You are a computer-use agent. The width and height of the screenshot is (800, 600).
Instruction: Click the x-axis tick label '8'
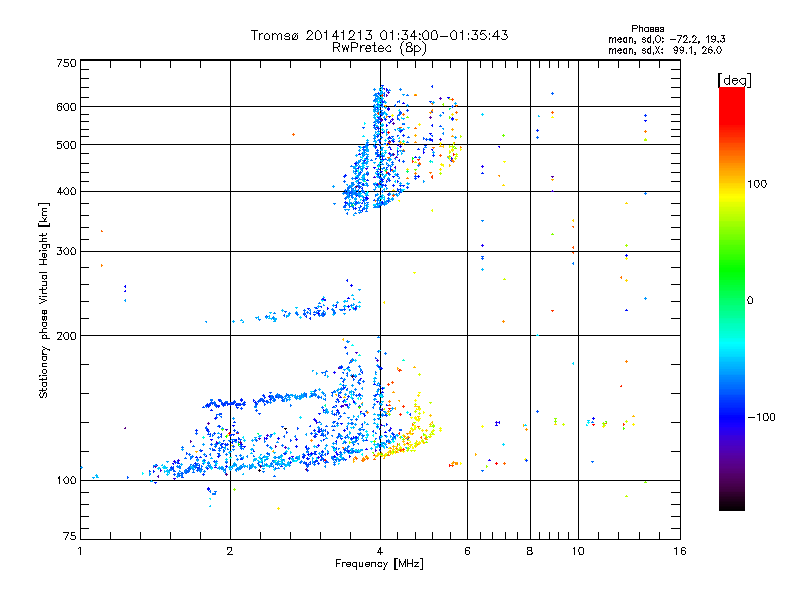530,551
